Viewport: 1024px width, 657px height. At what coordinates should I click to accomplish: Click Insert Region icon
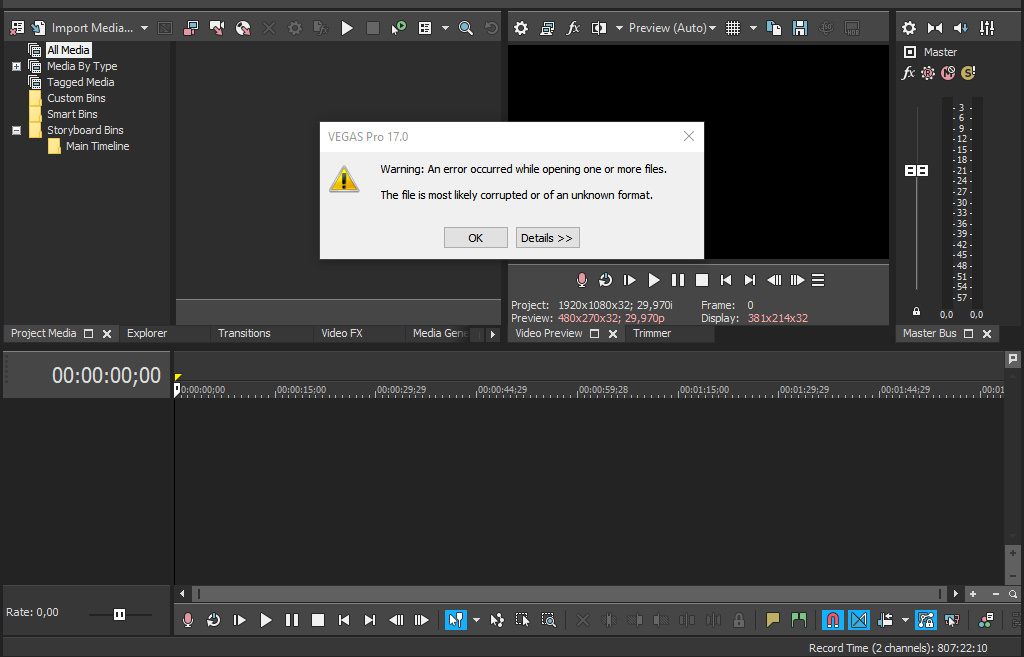pyautogui.click(x=798, y=620)
